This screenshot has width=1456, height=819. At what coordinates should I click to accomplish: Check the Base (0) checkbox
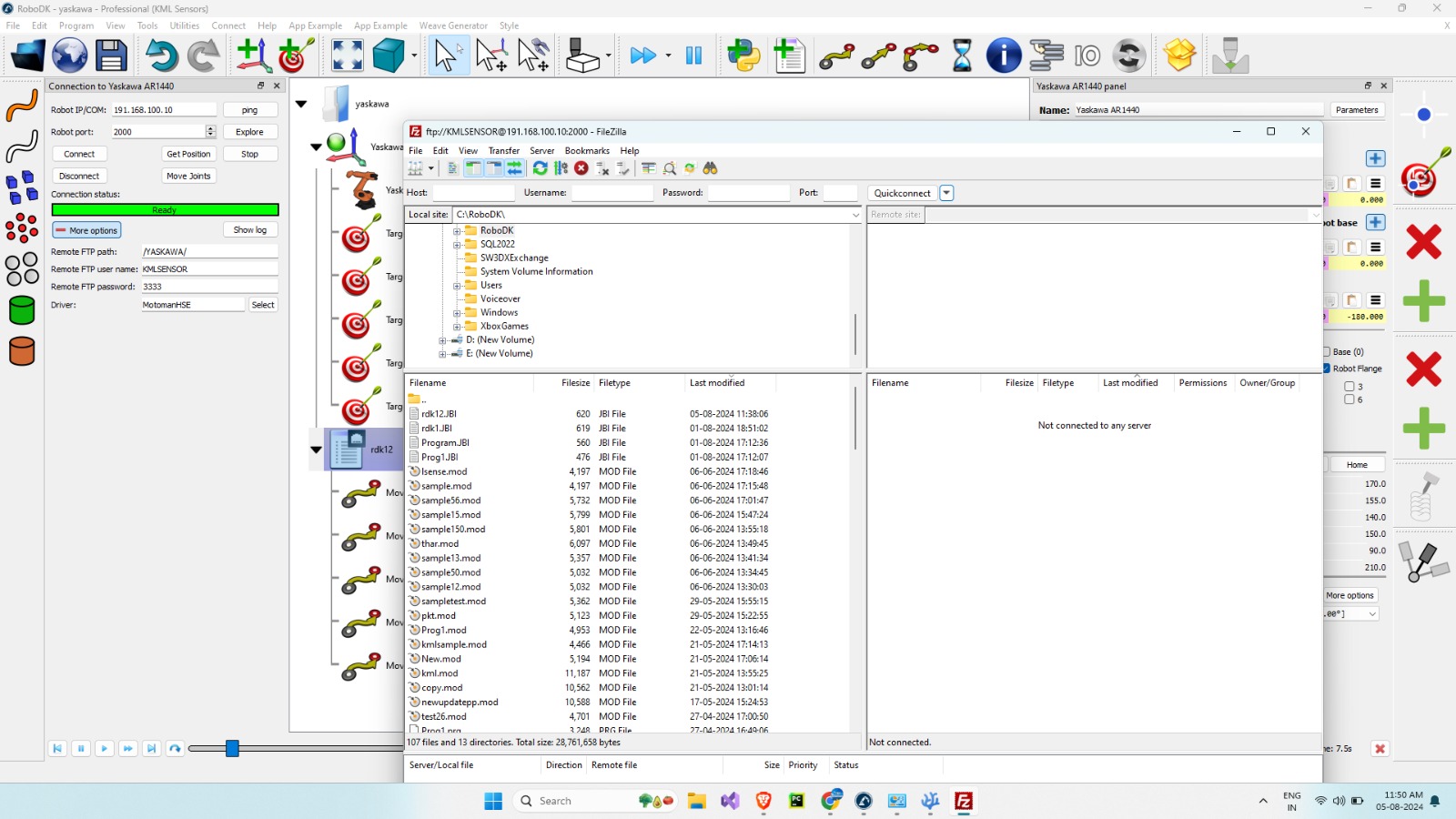(x=1327, y=351)
